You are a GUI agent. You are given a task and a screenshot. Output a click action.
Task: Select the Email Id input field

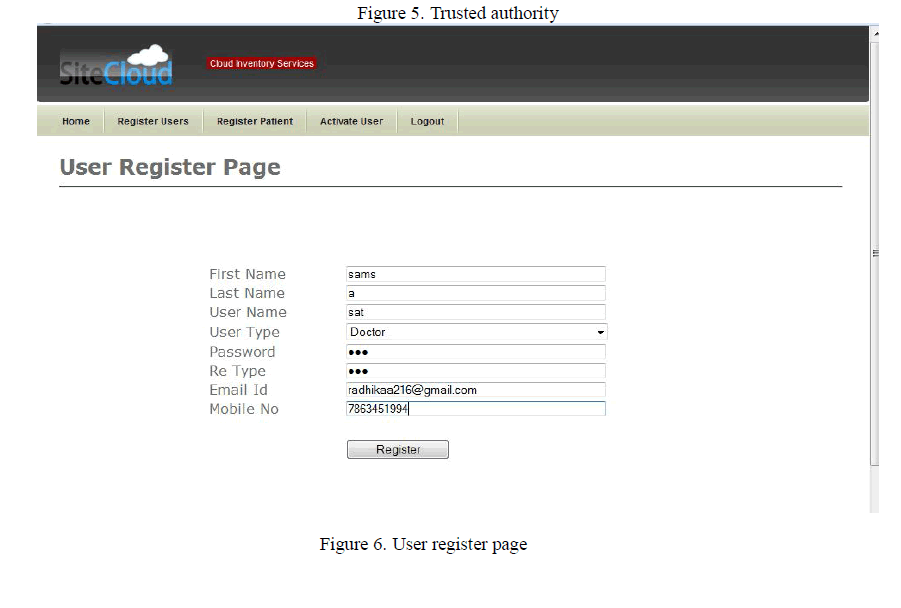[x=475, y=390]
